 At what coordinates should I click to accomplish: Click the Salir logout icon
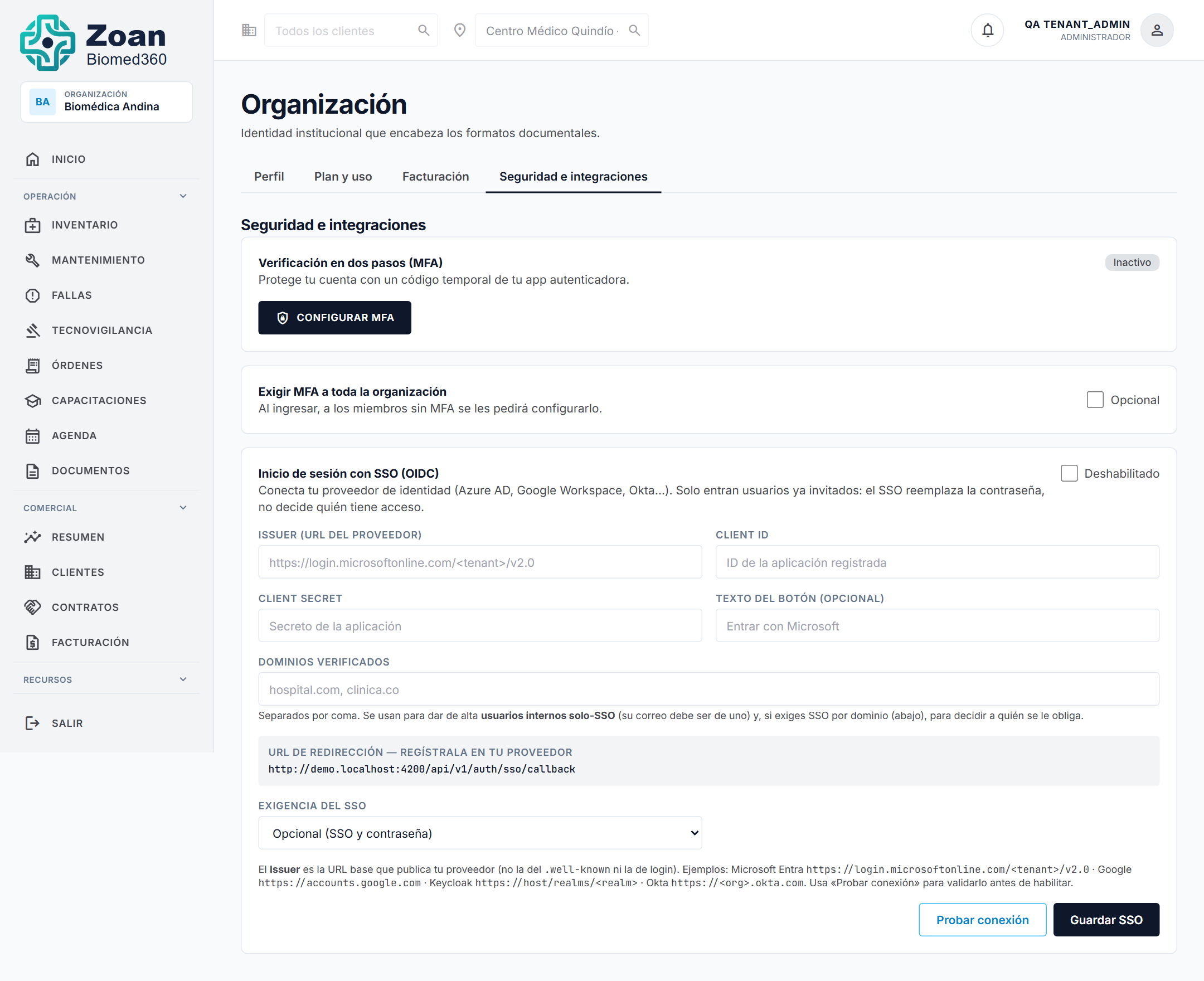tap(33, 723)
